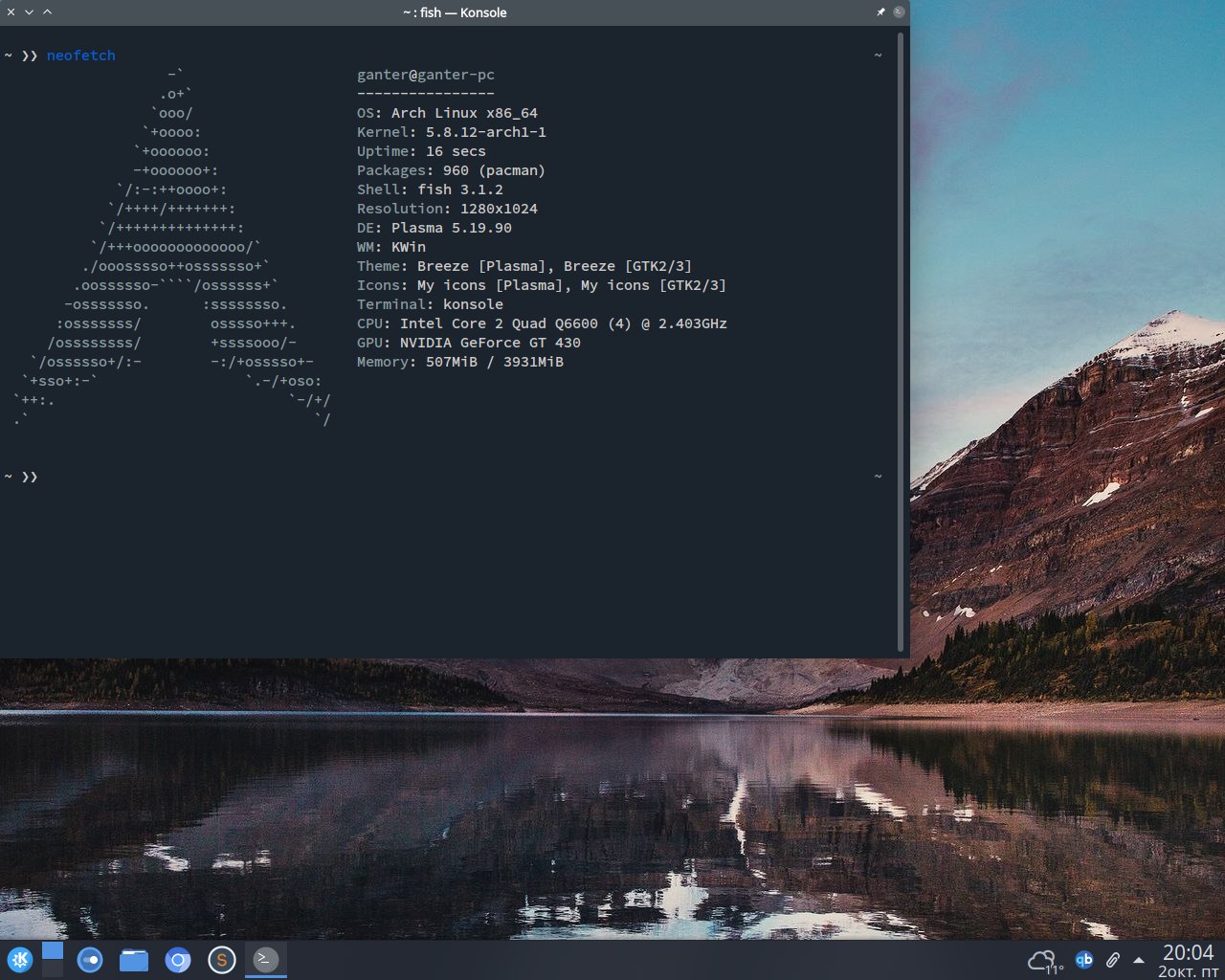Open System Settings from the taskbar
This screenshot has height=980, width=1225.
(x=90, y=959)
